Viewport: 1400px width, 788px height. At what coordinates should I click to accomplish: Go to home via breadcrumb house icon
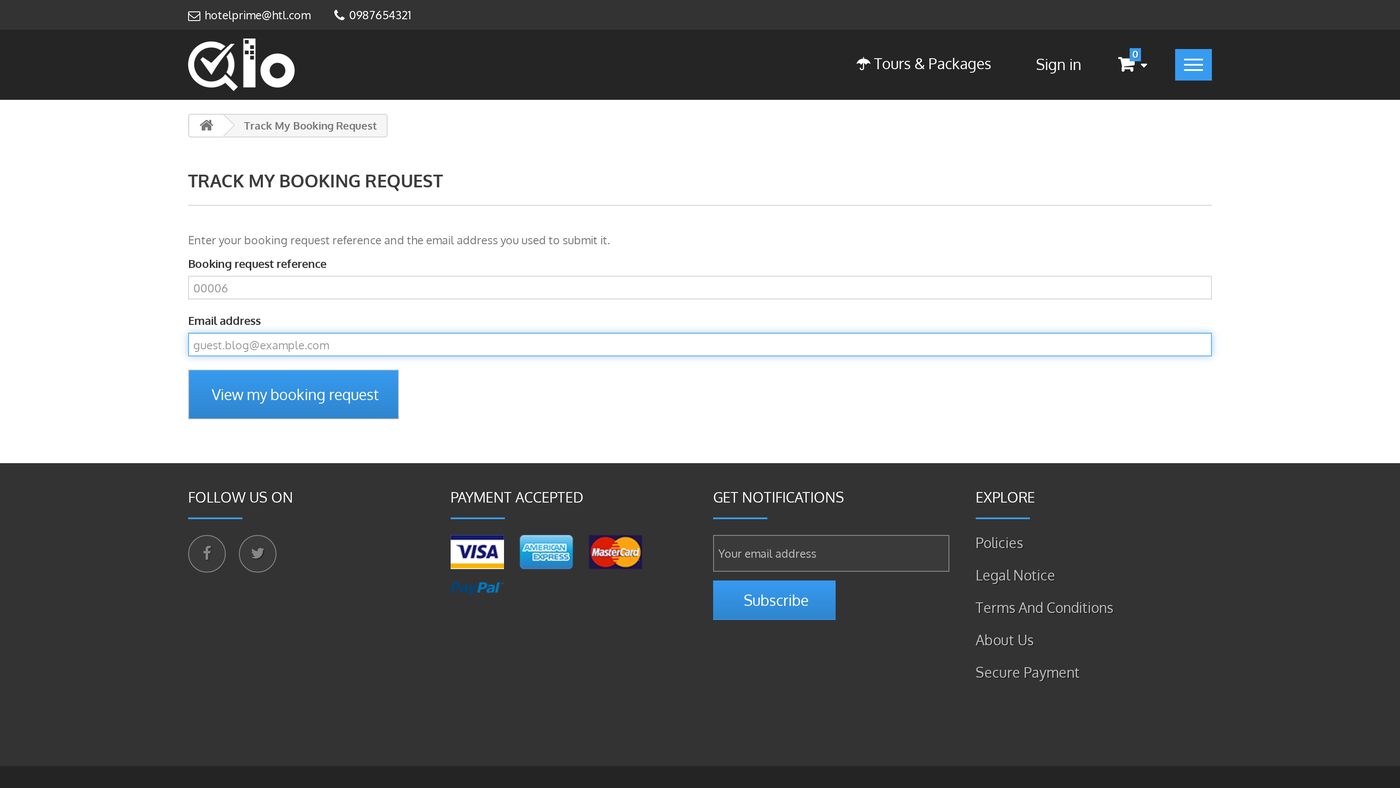pyautogui.click(x=206, y=125)
